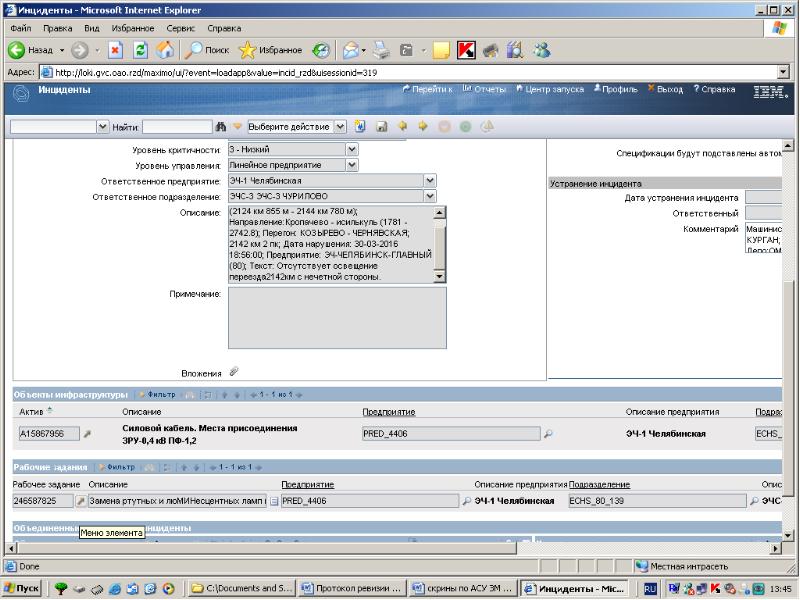
Task: Click the Профиль link
Action: coord(616,89)
